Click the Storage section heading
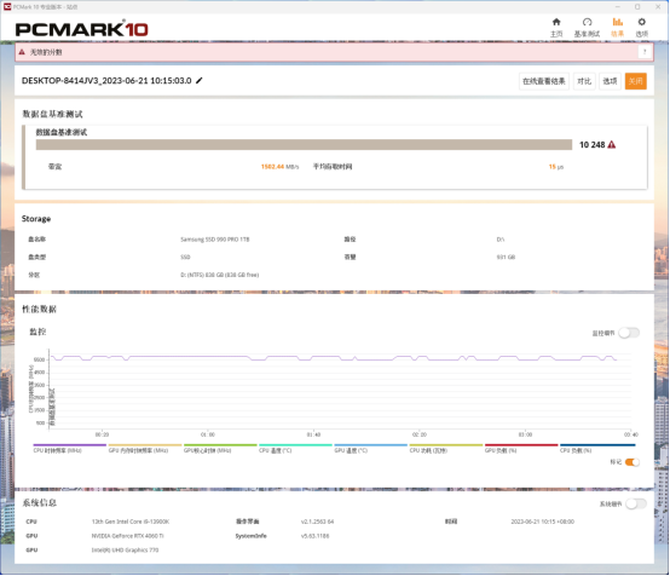The width and height of the screenshot is (670, 576). 36,219
